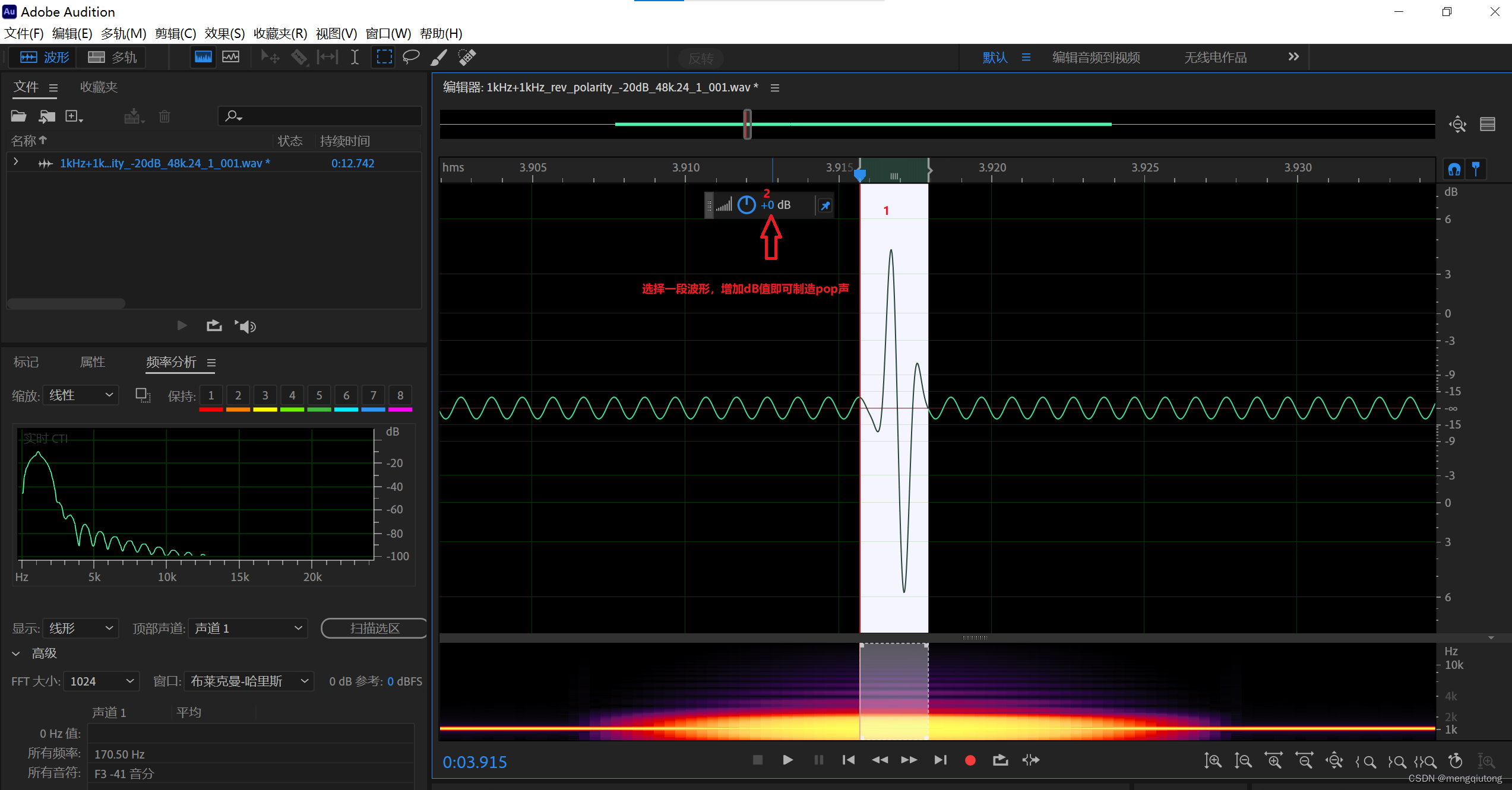Open the 效果(S) menu
The width and height of the screenshot is (1512, 790).
[x=224, y=33]
